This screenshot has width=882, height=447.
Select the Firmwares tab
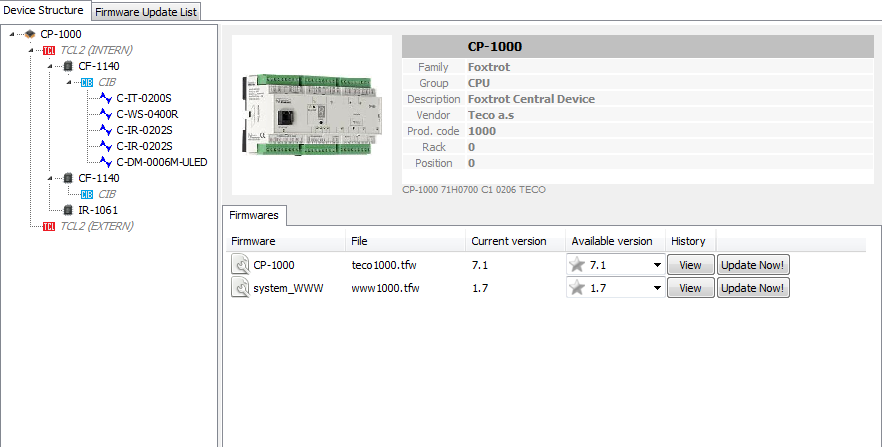tap(254, 215)
